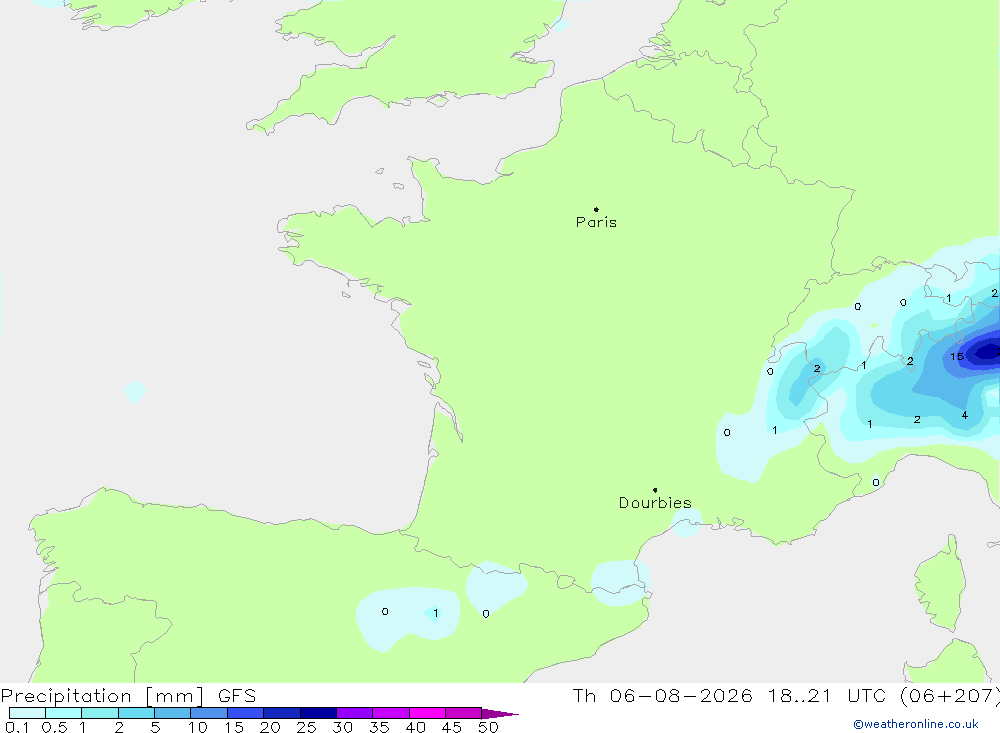Pick the 10–15 mm legend color box
The width and height of the screenshot is (1000, 733).
point(209,713)
